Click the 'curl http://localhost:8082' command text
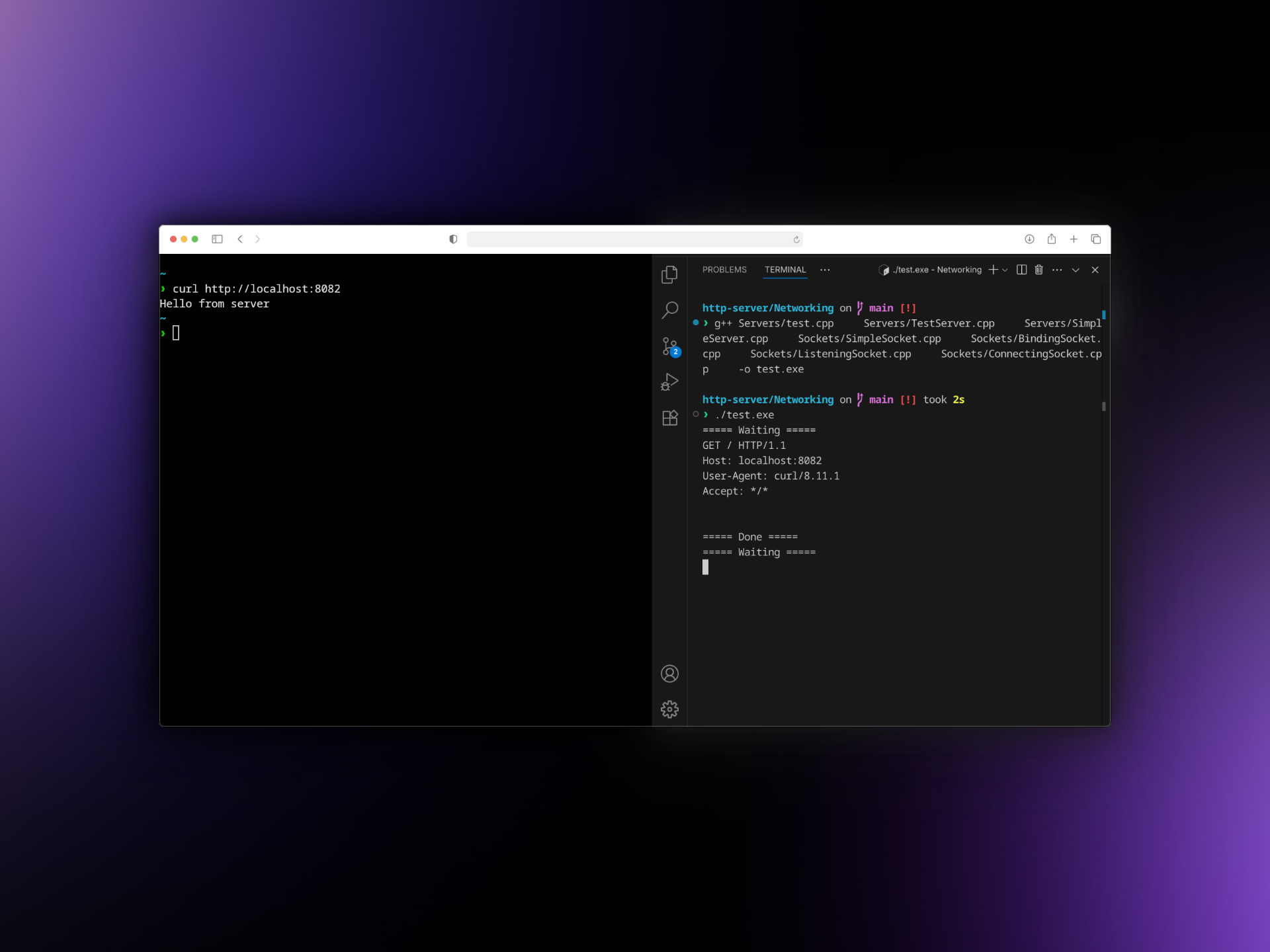 tap(257, 289)
